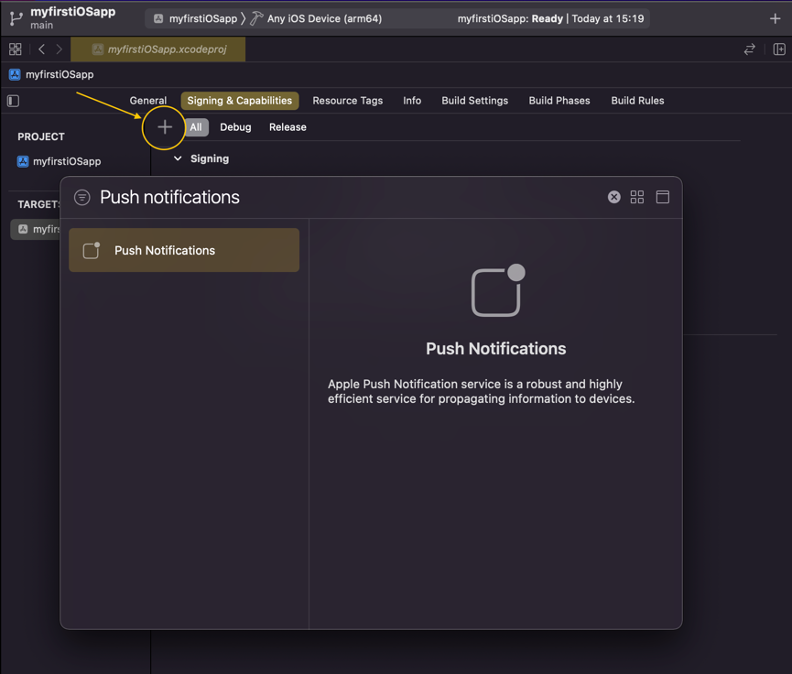Choose Any iOS Device run destination
This screenshot has height=674, width=792.
click(316, 19)
